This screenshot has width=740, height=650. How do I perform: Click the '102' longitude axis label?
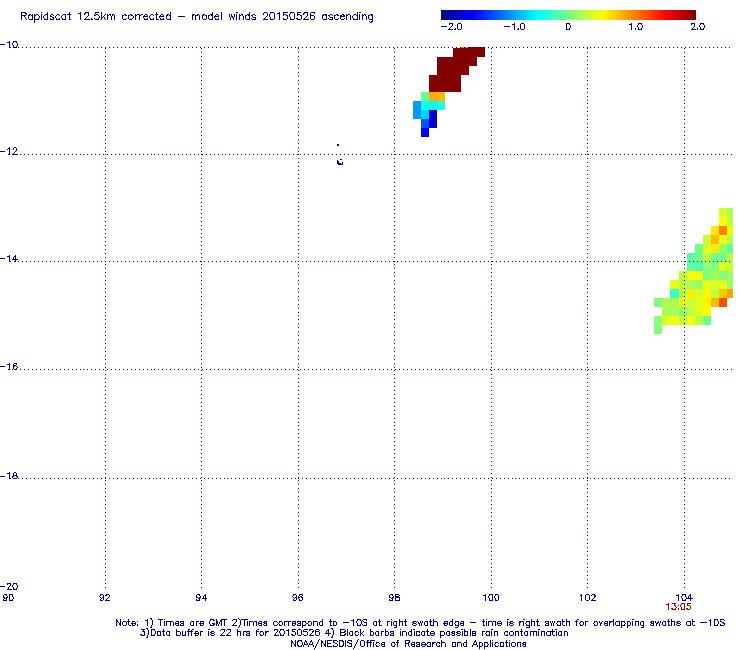point(588,598)
